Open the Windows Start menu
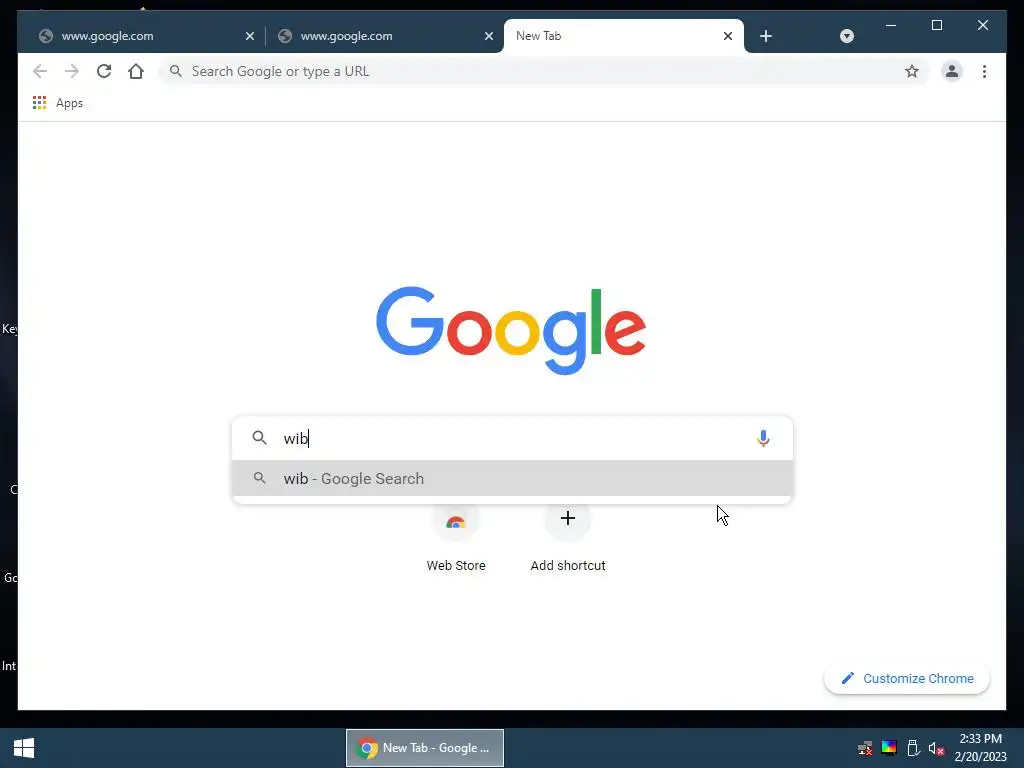 pyautogui.click(x=24, y=748)
